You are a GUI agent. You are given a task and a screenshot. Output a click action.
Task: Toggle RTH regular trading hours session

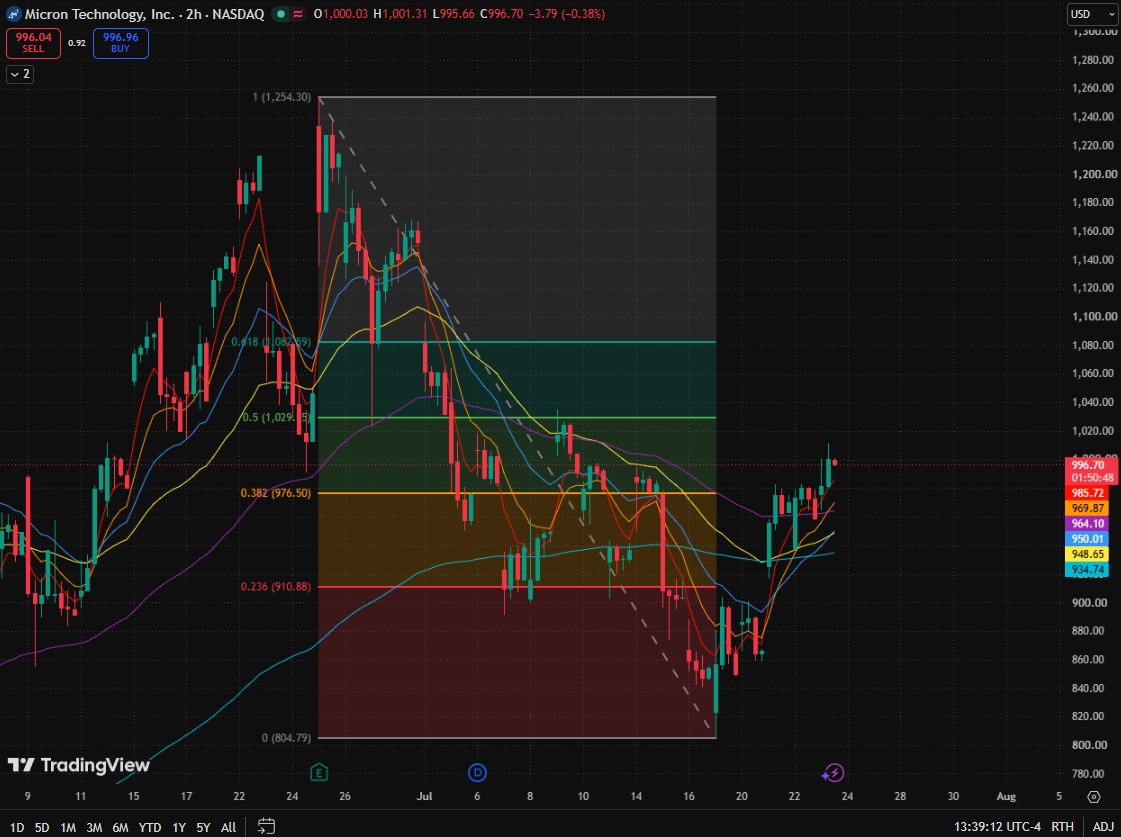point(1062,826)
